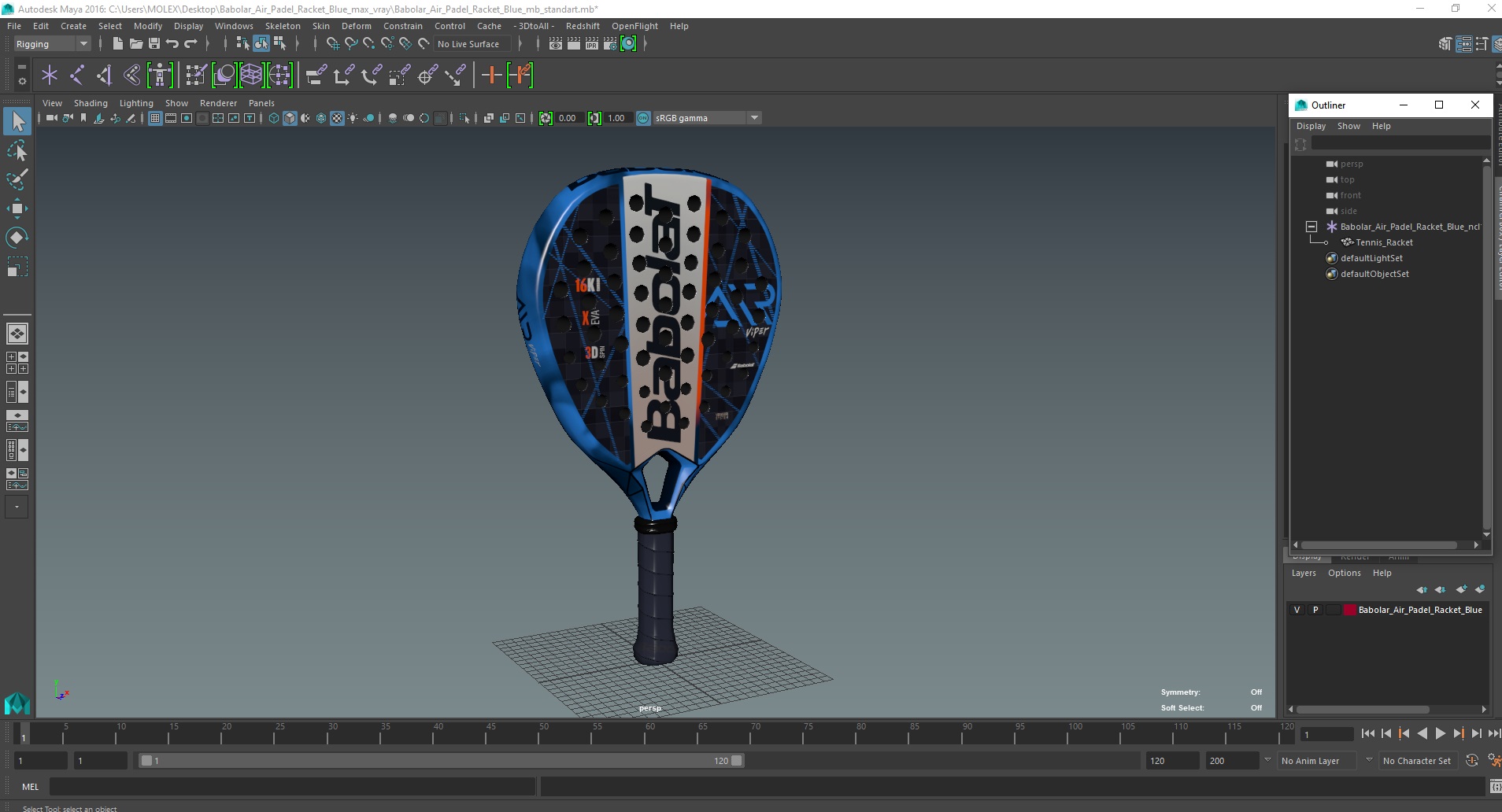Redo the last action
This screenshot has width=1502, height=812.
(x=191, y=44)
